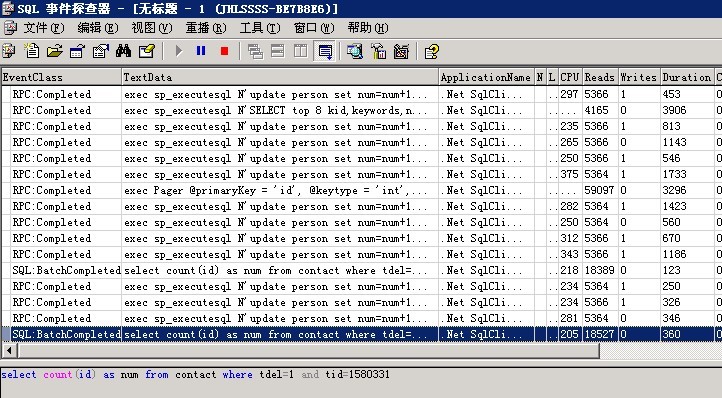
Task: Click the Writes column header
Action: coord(639,77)
